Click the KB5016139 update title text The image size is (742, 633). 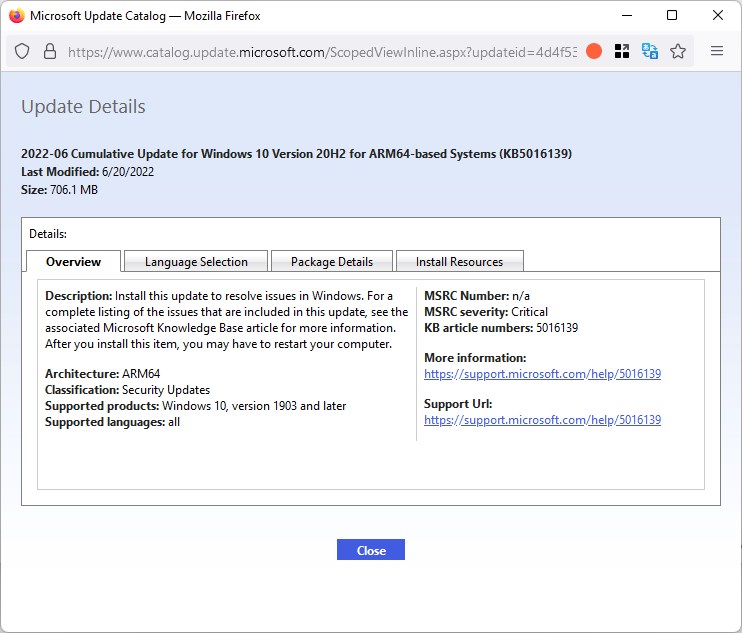point(296,154)
